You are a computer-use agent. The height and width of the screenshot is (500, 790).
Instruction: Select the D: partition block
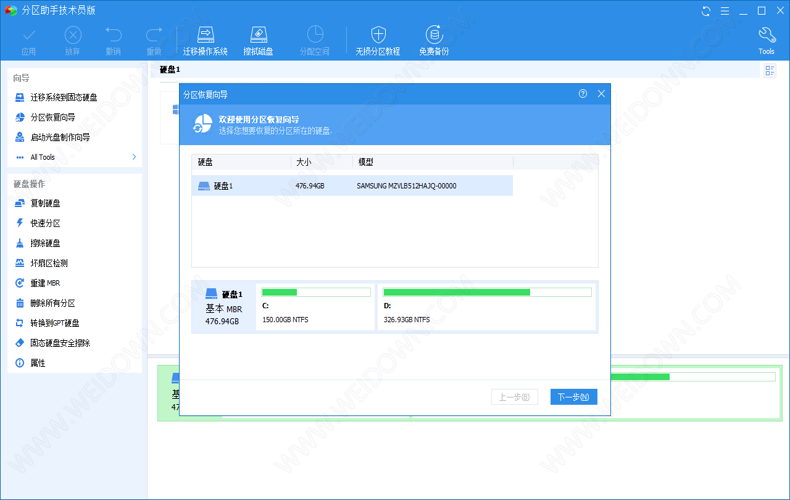click(x=486, y=306)
